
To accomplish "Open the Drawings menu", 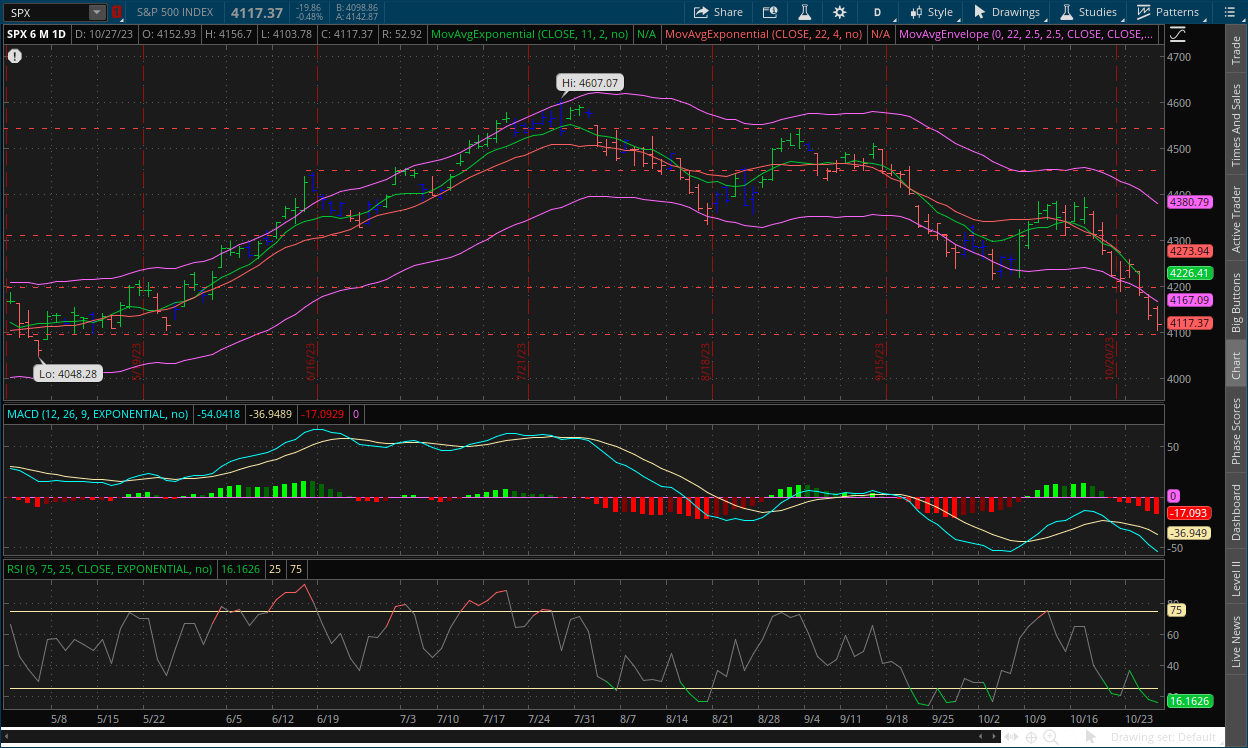I will point(1006,12).
